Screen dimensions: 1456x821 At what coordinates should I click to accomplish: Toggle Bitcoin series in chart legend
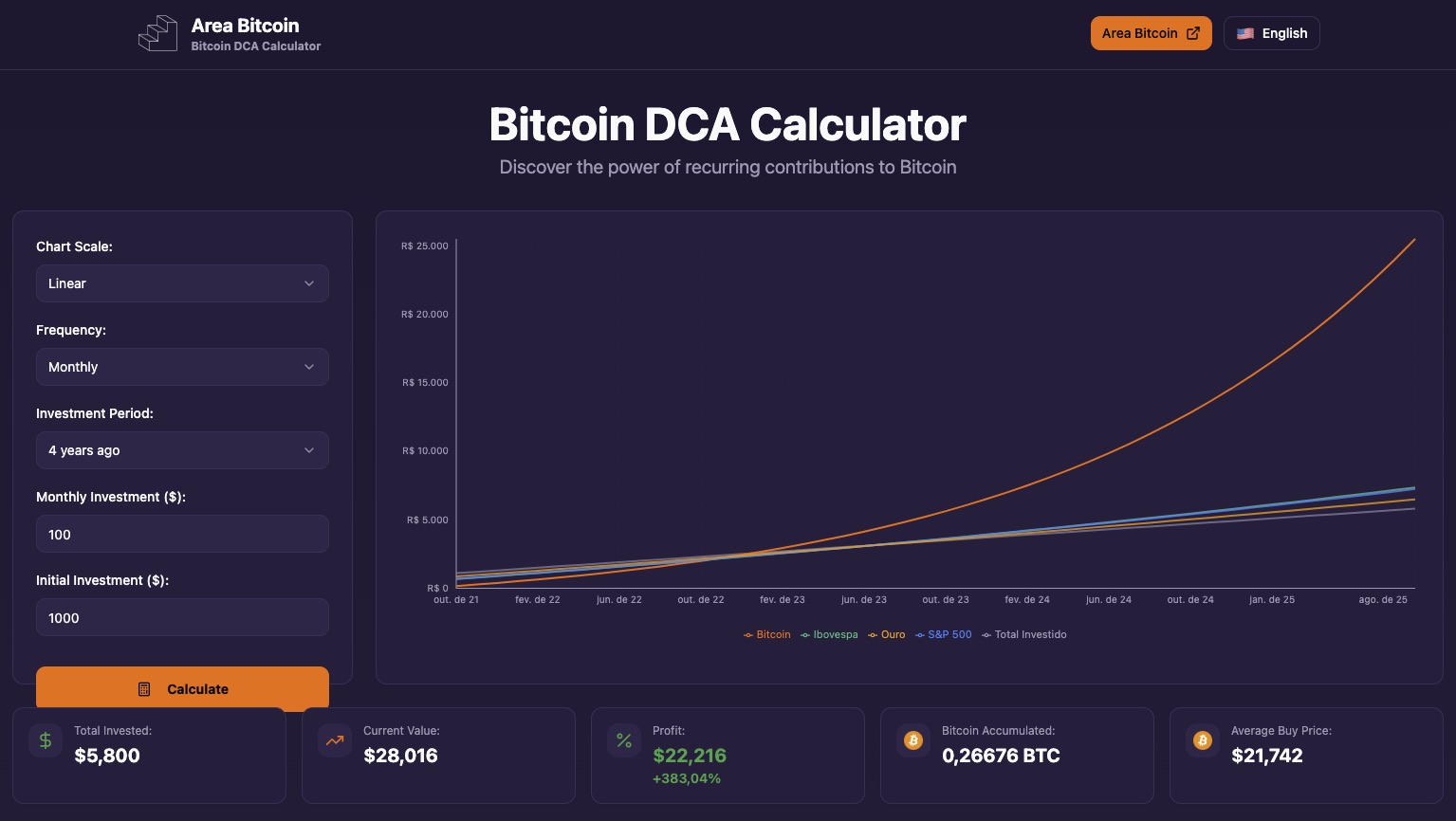pos(767,635)
